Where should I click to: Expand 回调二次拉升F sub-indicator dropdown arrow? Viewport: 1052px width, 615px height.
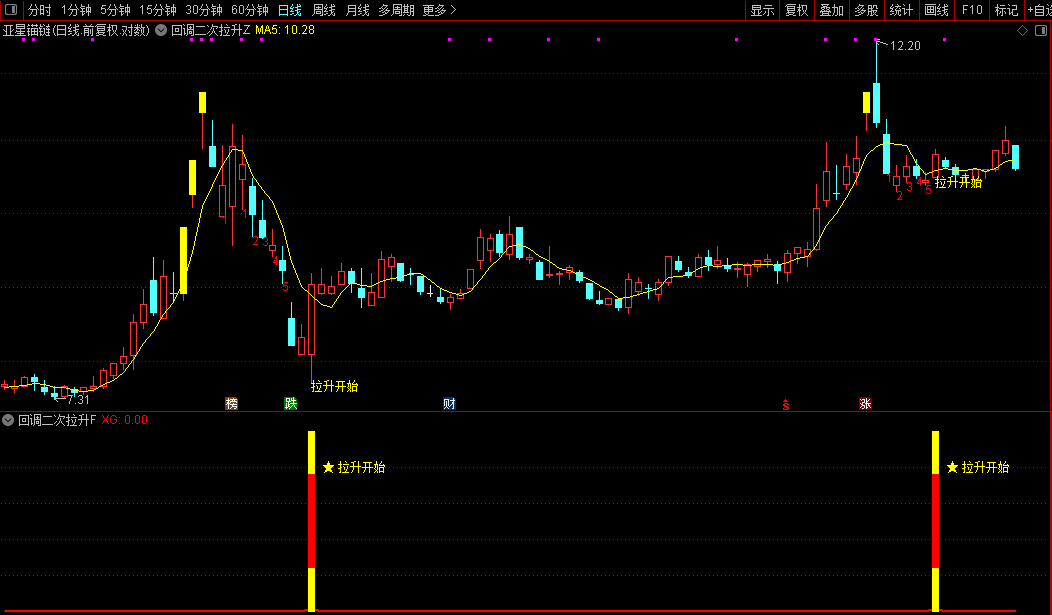(8, 421)
